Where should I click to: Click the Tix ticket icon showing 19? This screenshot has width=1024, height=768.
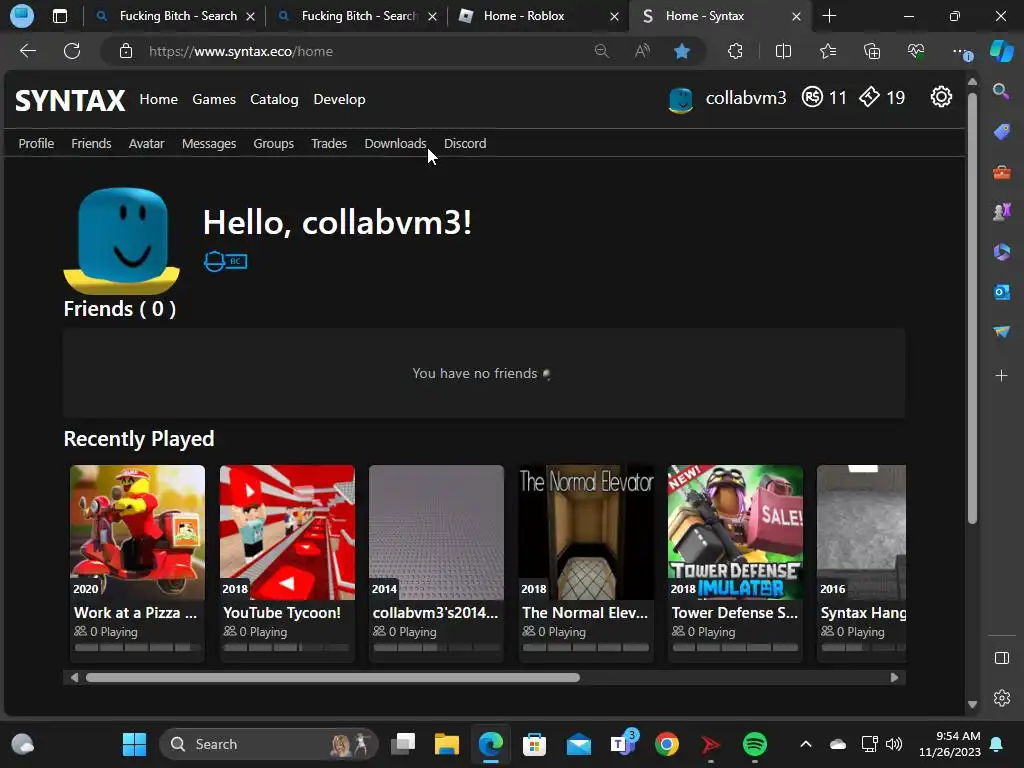click(x=869, y=97)
